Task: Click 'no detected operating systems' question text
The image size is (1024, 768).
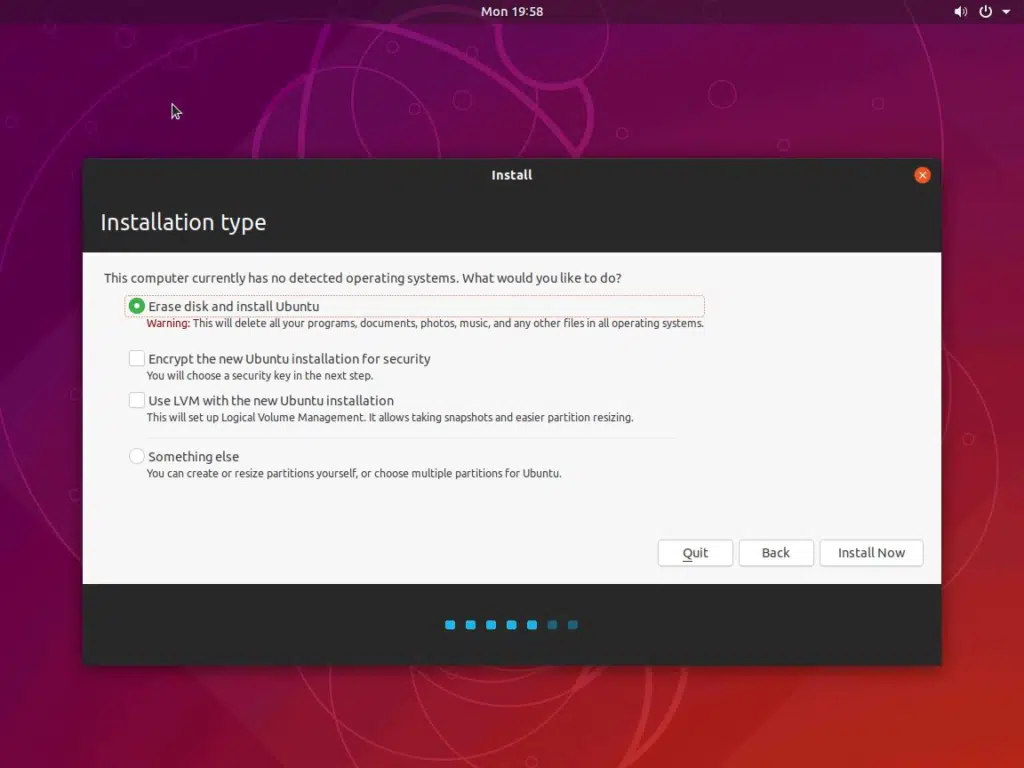Action: (362, 278)
